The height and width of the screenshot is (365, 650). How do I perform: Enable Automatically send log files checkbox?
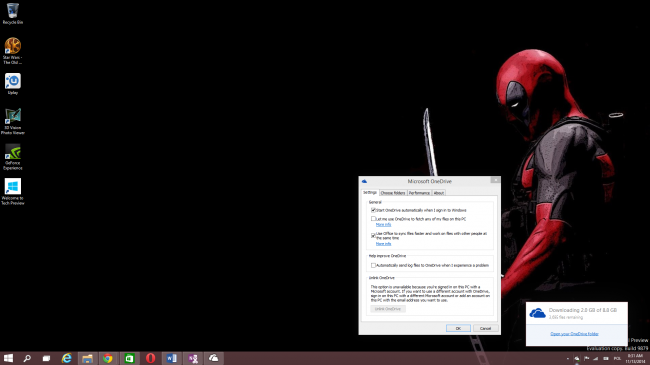pos(373,265)
